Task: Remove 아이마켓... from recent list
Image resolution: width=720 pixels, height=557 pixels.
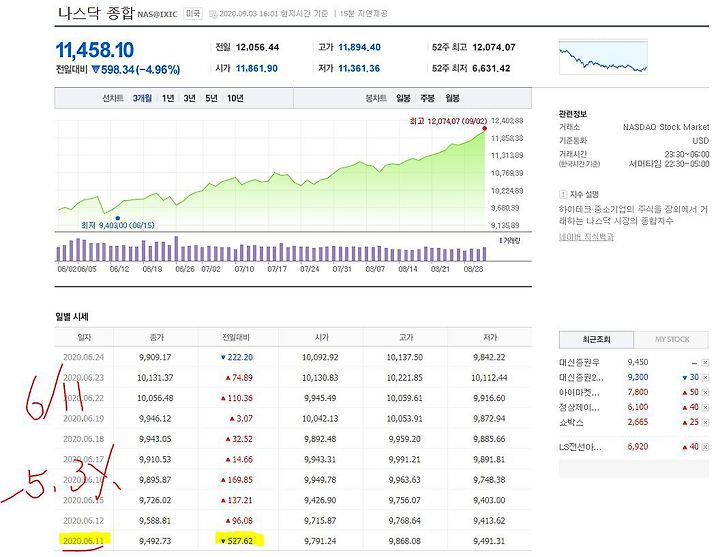Action: (705, 393)
